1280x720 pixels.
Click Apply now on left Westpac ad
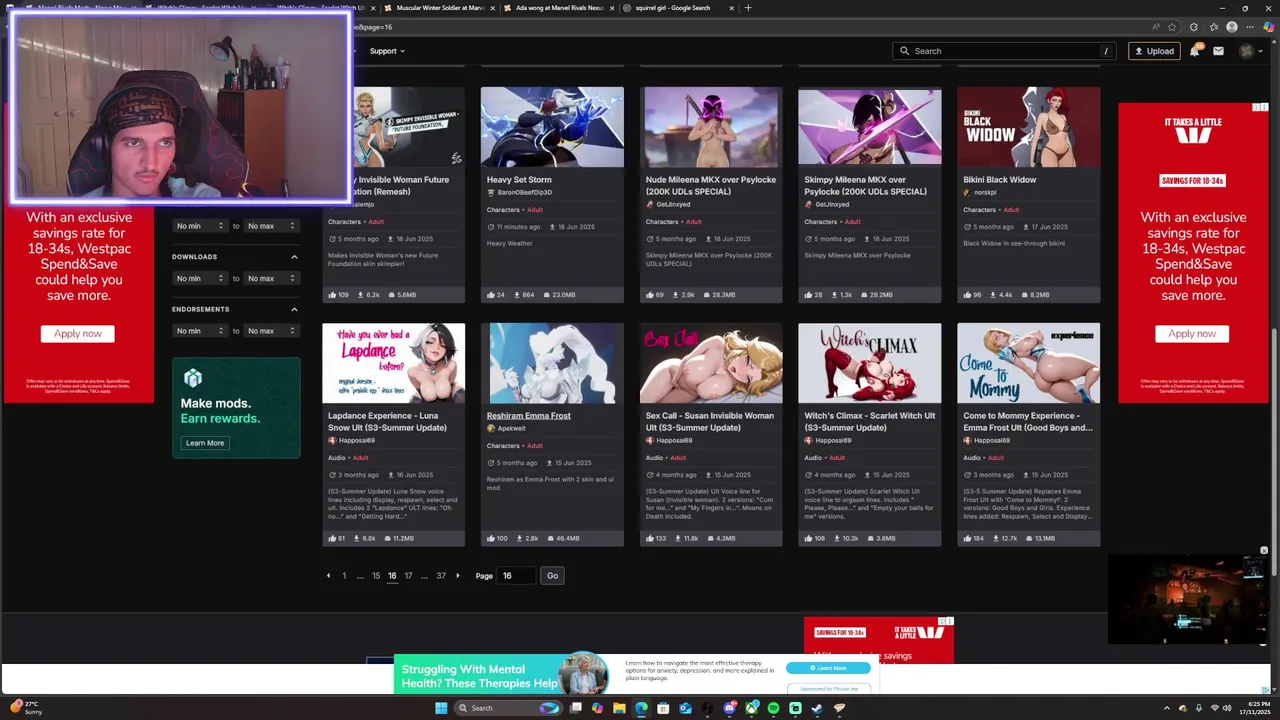(78, 334)
